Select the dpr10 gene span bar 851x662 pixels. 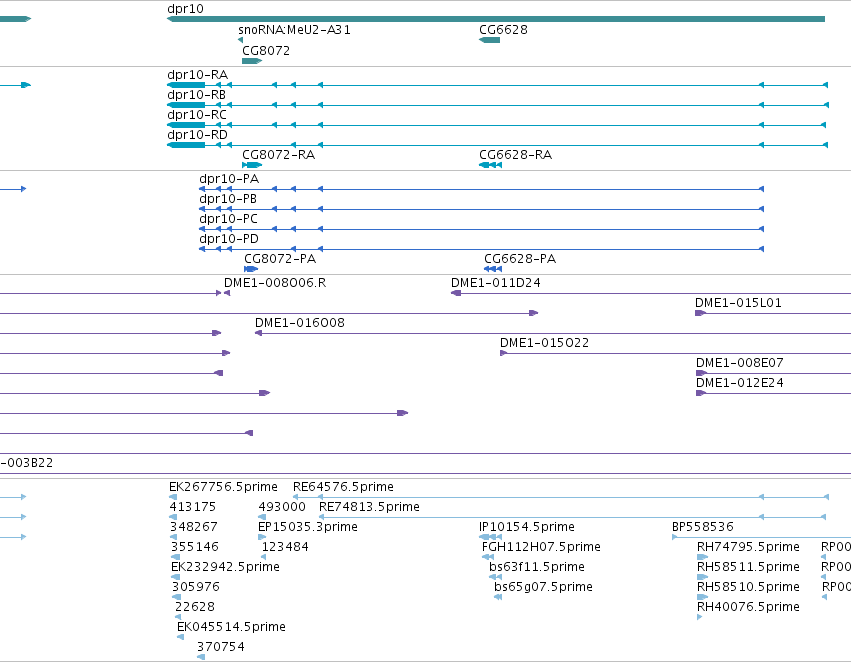(496, 19)
